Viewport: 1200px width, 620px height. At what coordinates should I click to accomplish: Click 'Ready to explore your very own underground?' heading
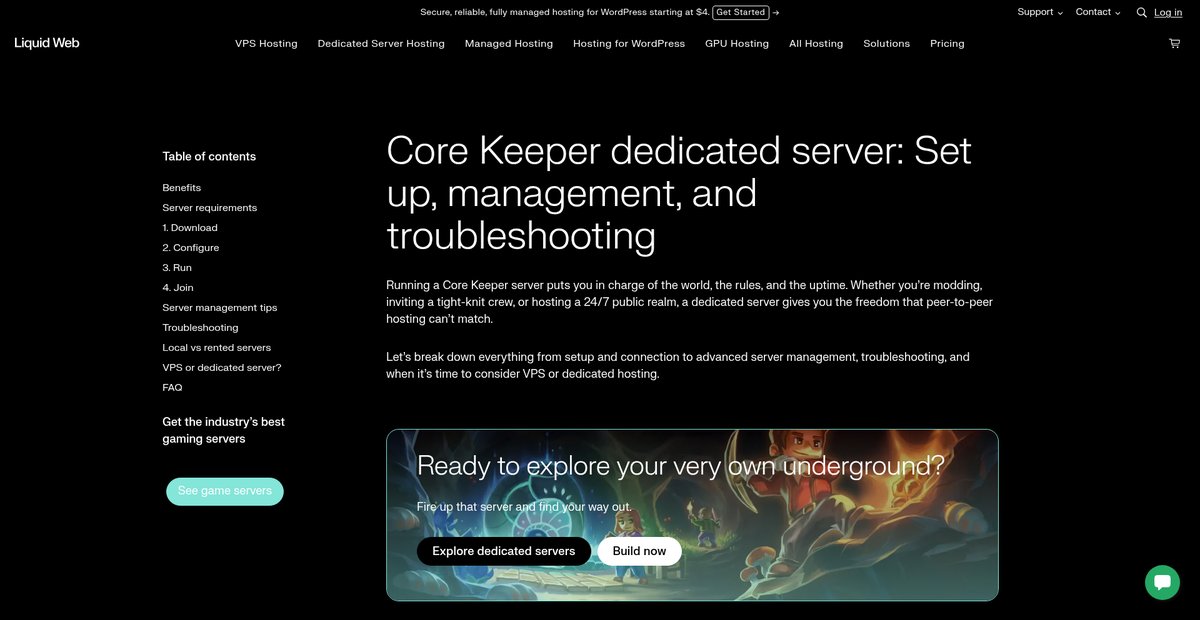[681, 466]
